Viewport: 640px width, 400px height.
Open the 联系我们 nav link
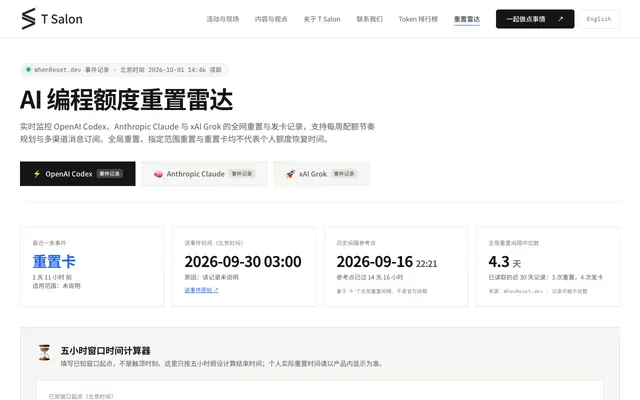click(x=369, y=19)
